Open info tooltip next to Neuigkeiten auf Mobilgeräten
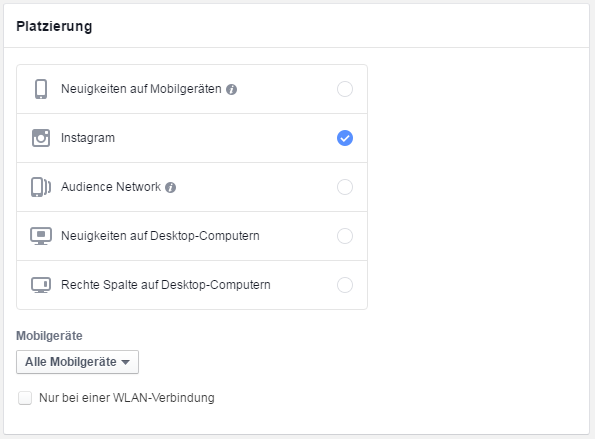The image size is (595, 439). tap(231, 90)
